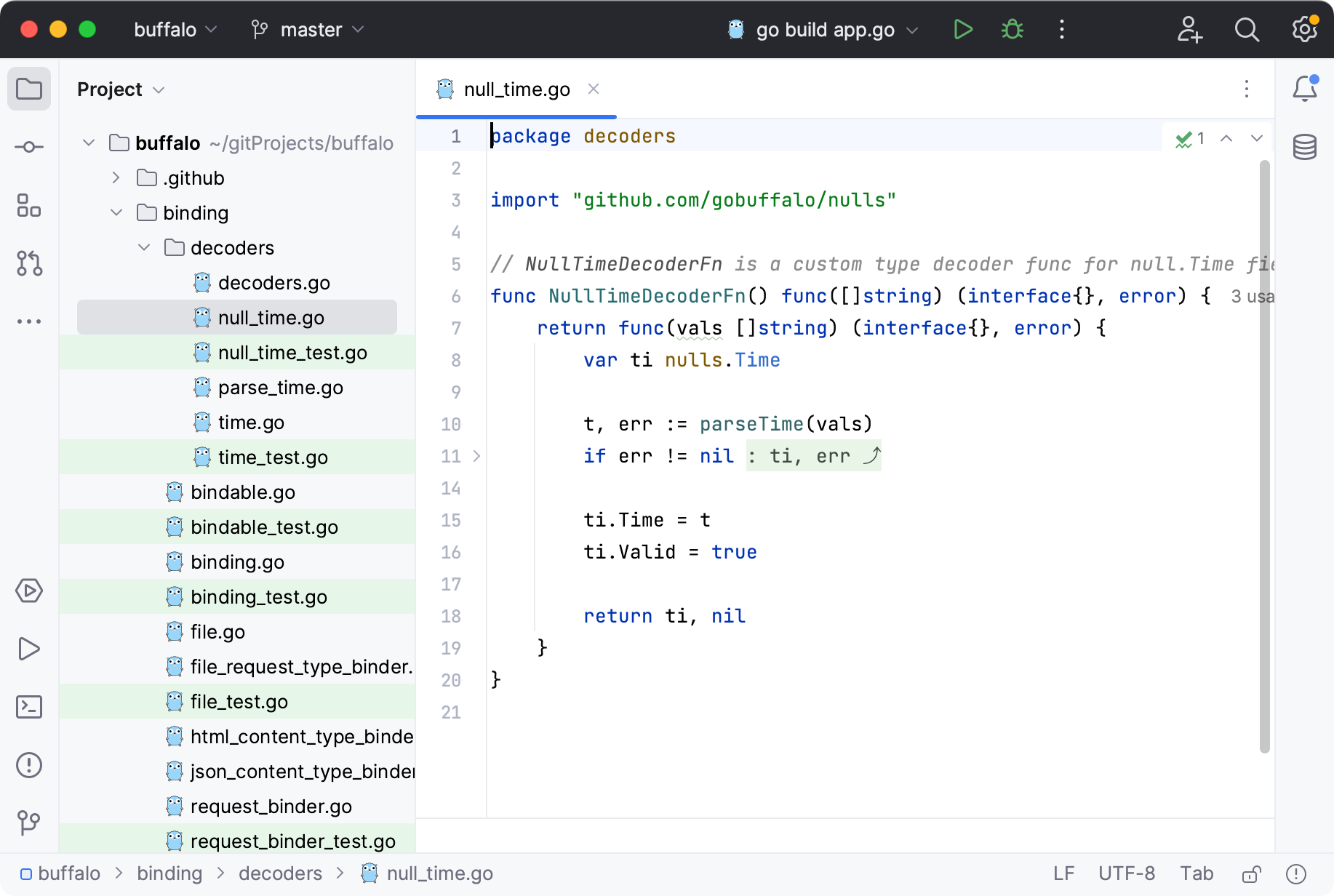This screenshot has width=1334, height=896.
Task: Expand the folded if block at line 11
Action: 476,456
